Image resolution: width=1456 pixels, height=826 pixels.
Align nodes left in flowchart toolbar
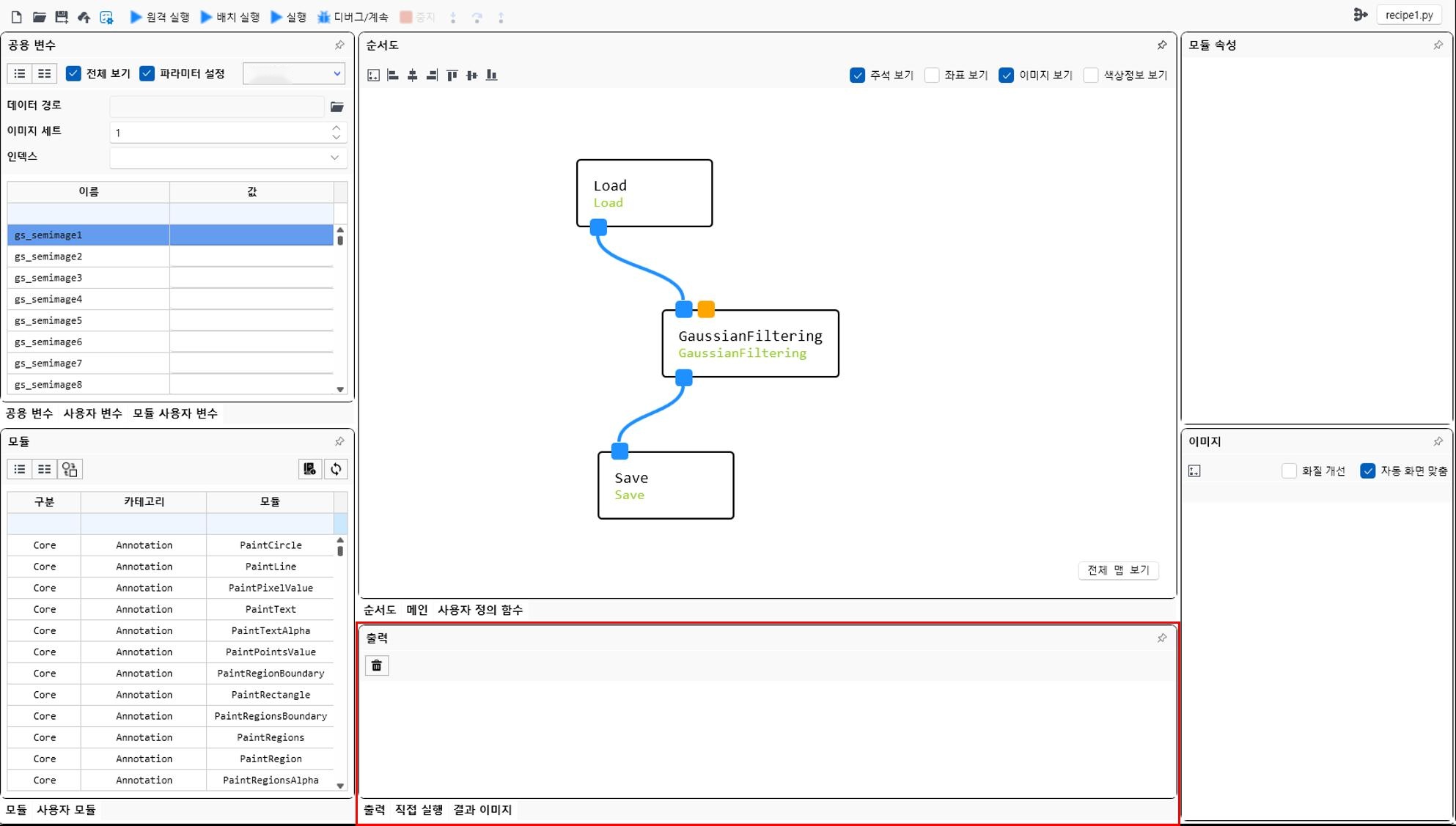tap(393, 75)
